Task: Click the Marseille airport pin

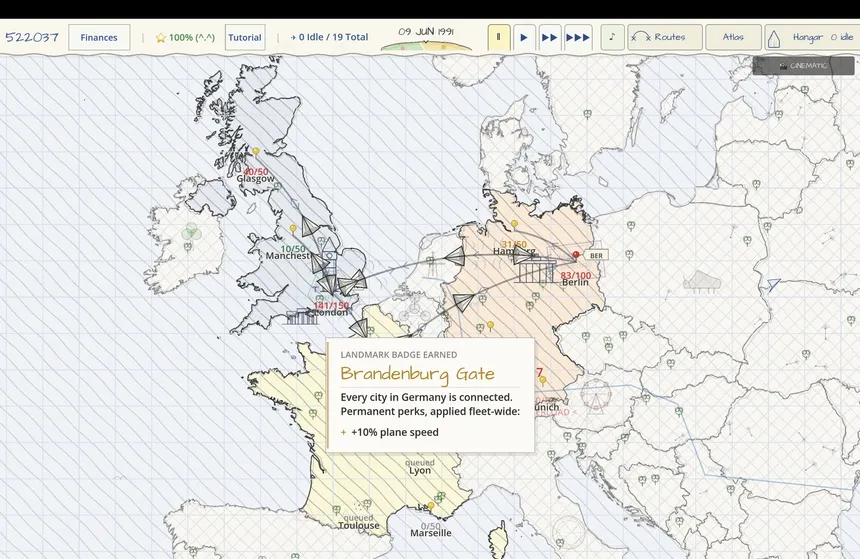Action: (431, 506)
